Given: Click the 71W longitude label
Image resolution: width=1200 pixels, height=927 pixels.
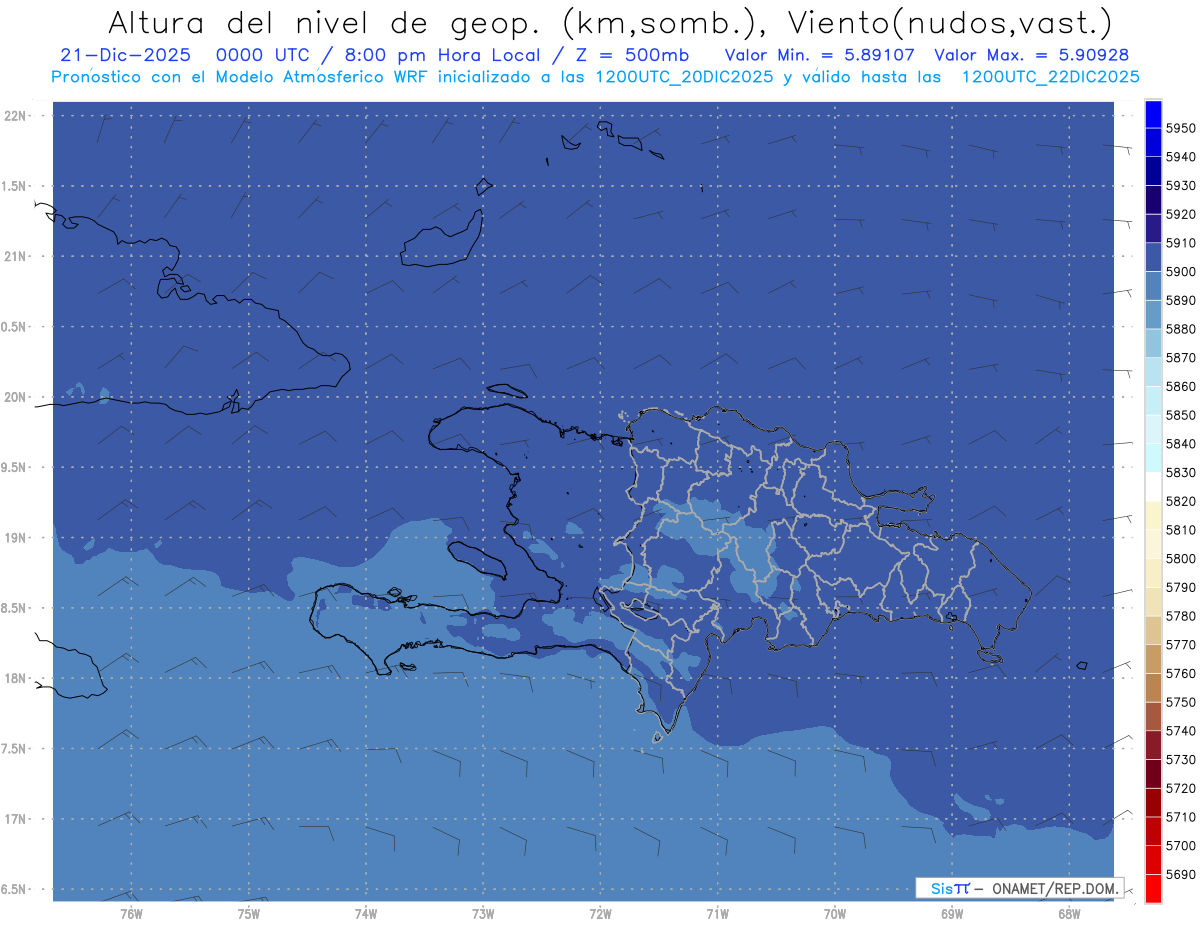Looking at the screenshot, I should (x=717, y=914).
